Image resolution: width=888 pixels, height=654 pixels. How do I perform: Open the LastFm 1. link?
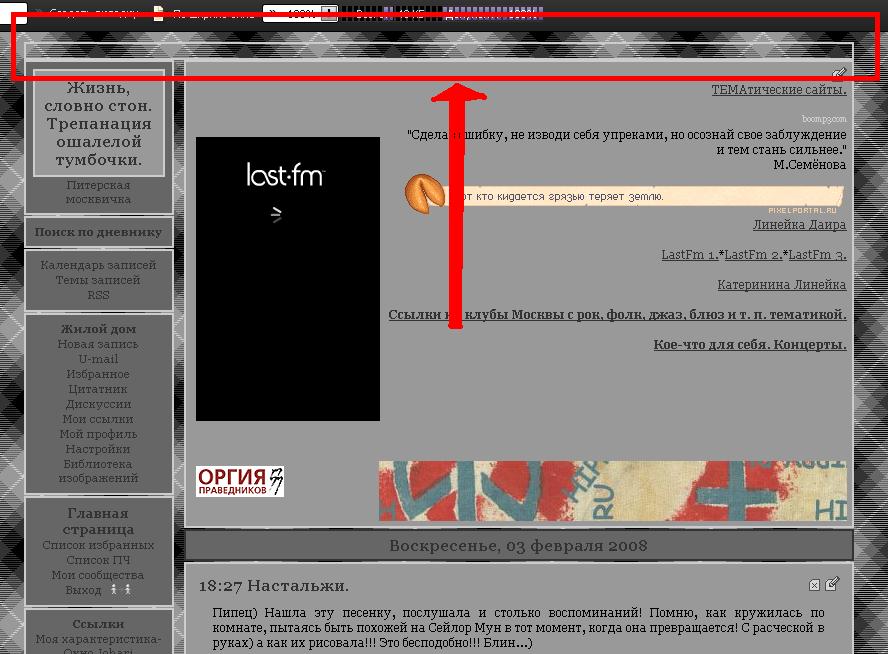point(688,255)
